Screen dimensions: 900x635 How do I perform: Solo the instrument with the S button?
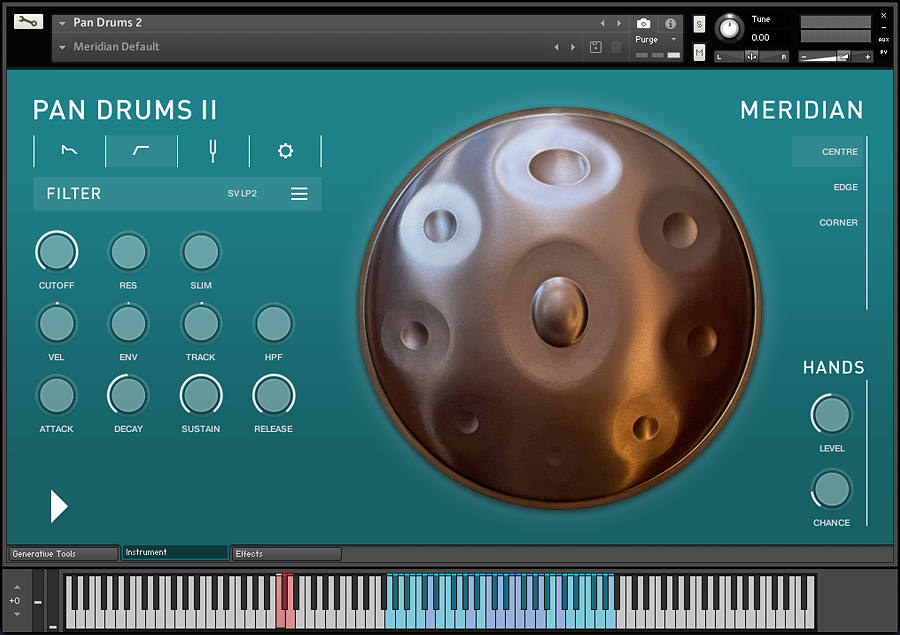[x=699, y=25]
